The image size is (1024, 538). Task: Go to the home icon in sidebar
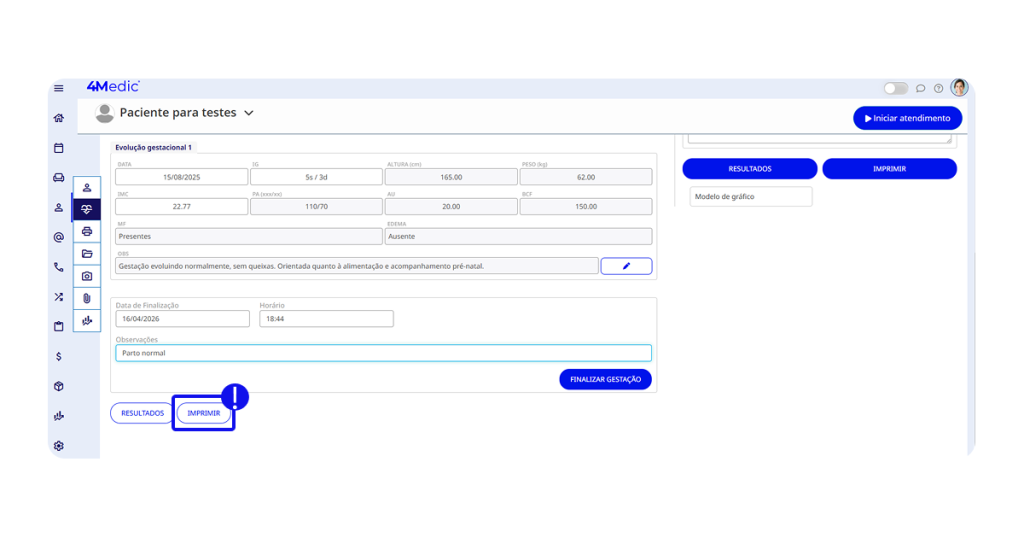tap(59, 118)
